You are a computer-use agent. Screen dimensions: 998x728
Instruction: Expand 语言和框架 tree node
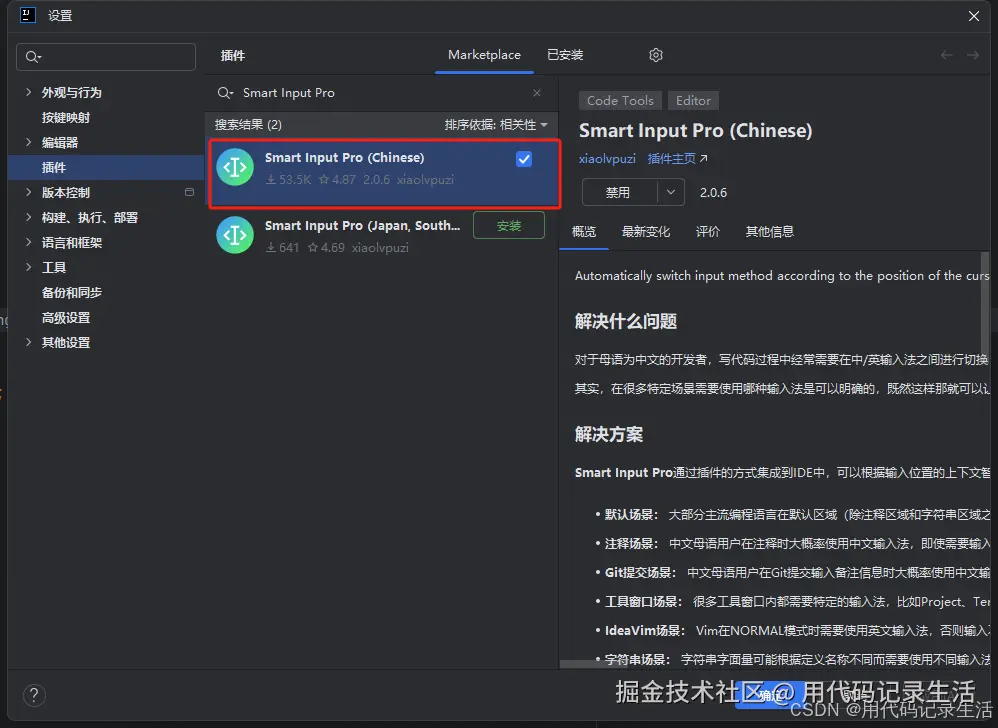click(28, 242)
